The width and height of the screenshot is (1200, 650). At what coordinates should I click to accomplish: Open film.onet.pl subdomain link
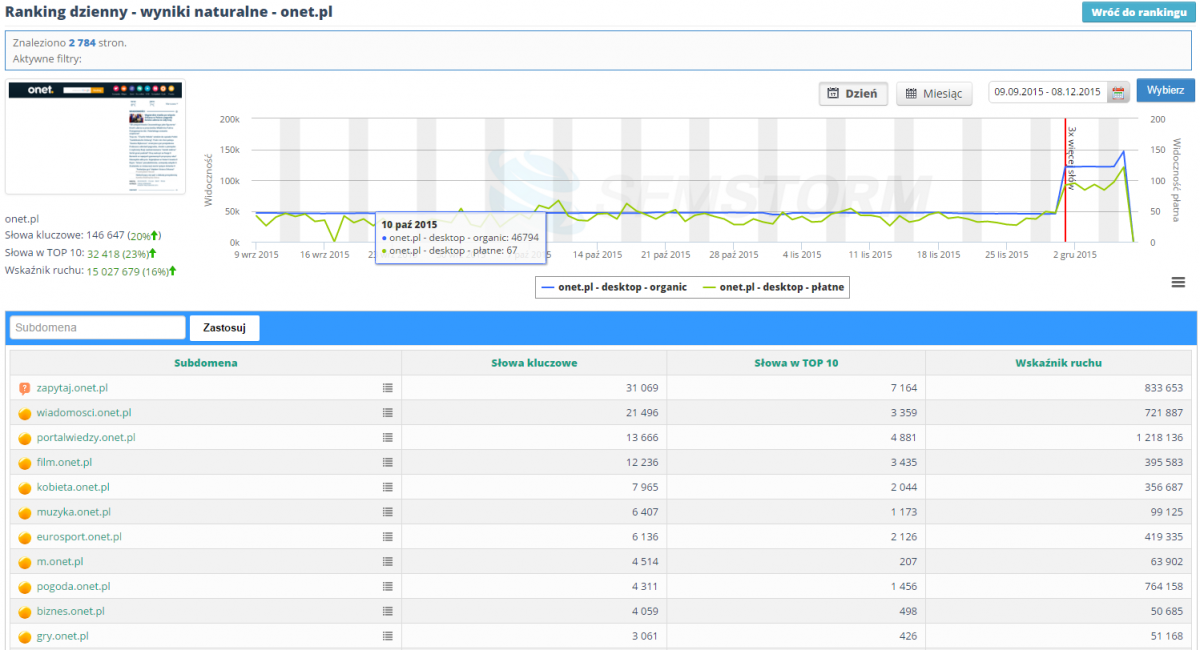pos(64,463)
